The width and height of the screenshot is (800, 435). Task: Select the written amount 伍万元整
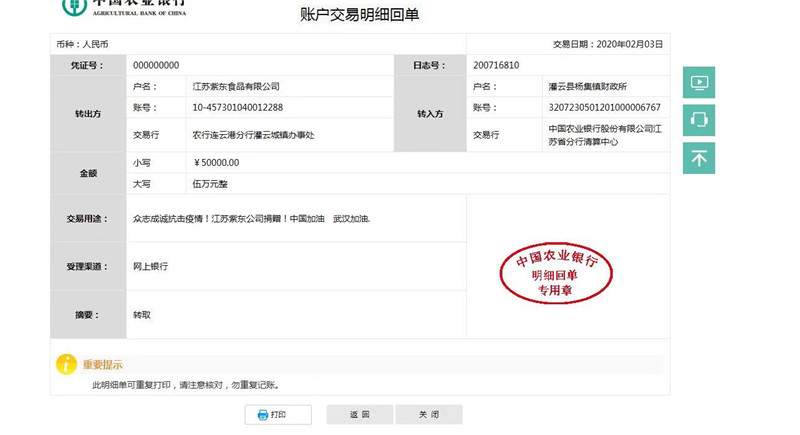210,184
